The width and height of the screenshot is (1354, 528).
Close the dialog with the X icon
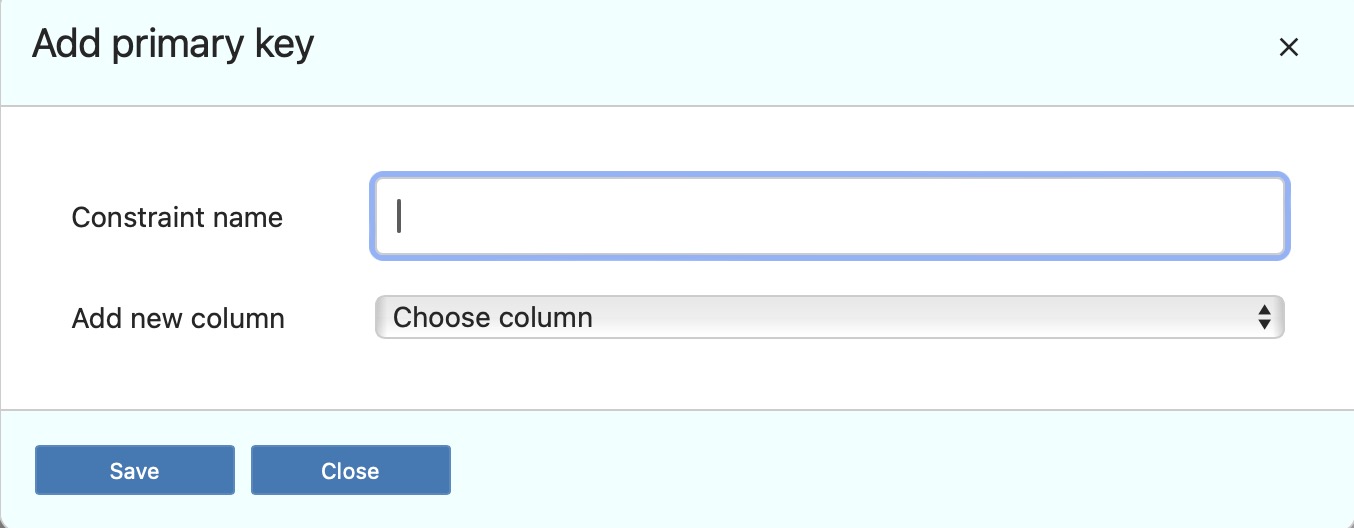(1288, 47)
